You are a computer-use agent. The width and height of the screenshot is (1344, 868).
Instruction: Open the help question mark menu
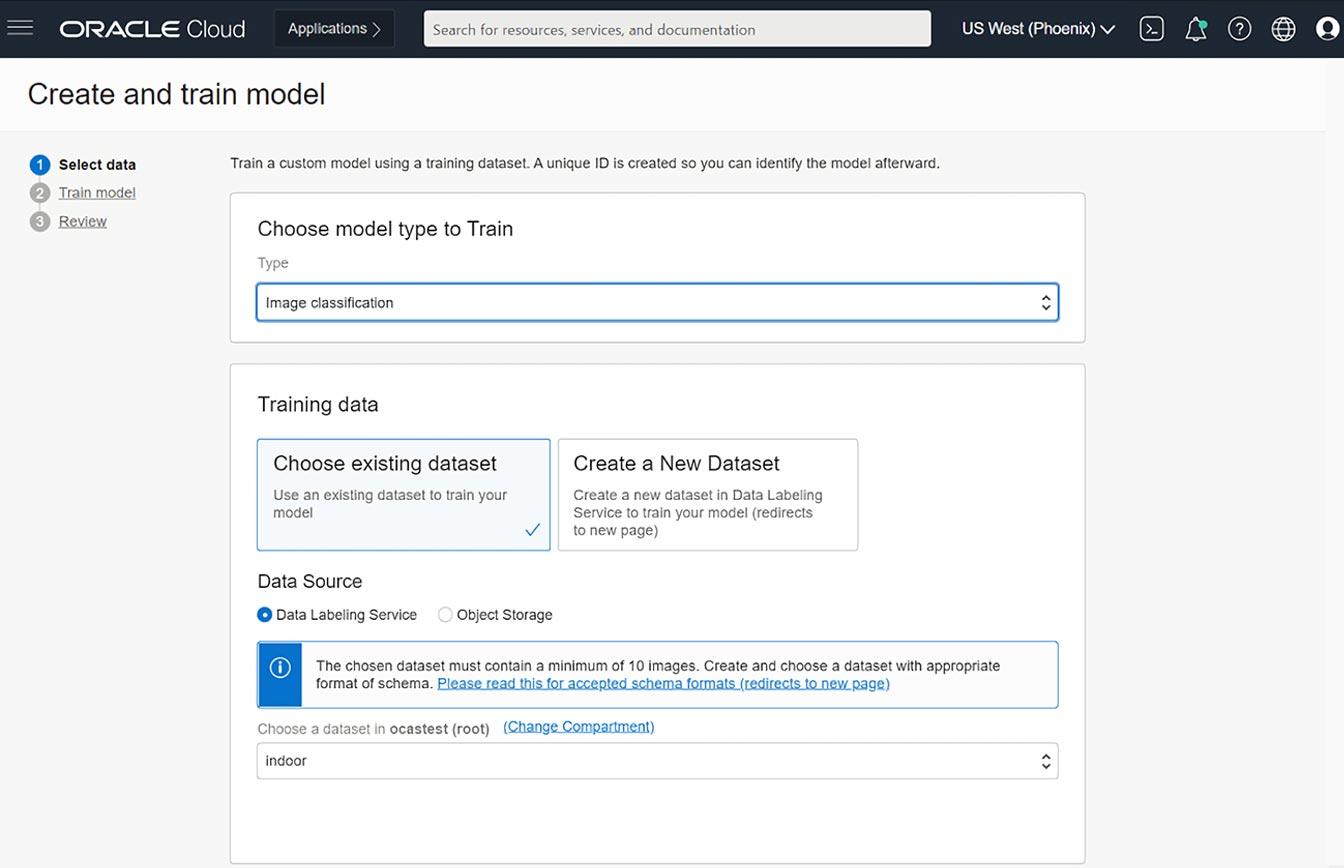[1239, 29]
